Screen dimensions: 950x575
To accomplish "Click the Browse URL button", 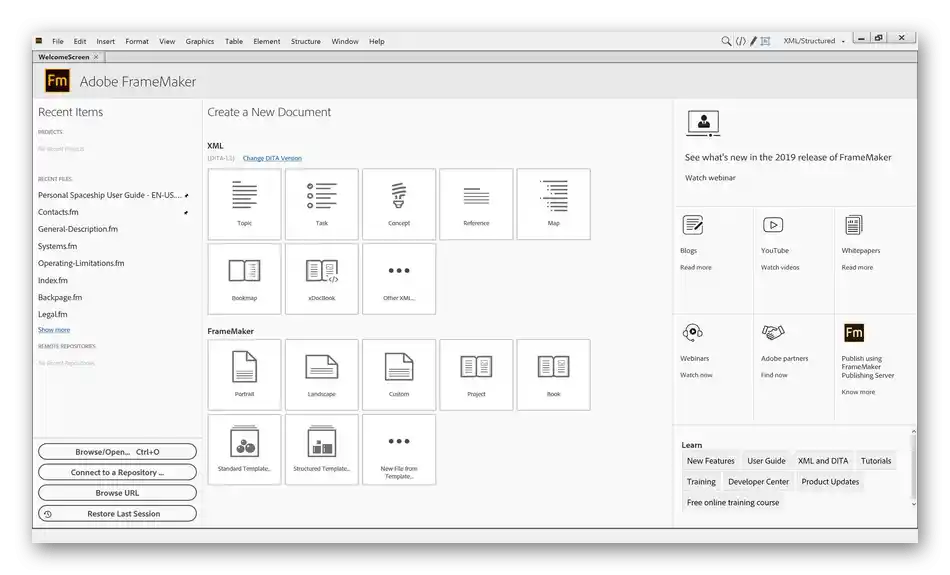I will point(117,493).
